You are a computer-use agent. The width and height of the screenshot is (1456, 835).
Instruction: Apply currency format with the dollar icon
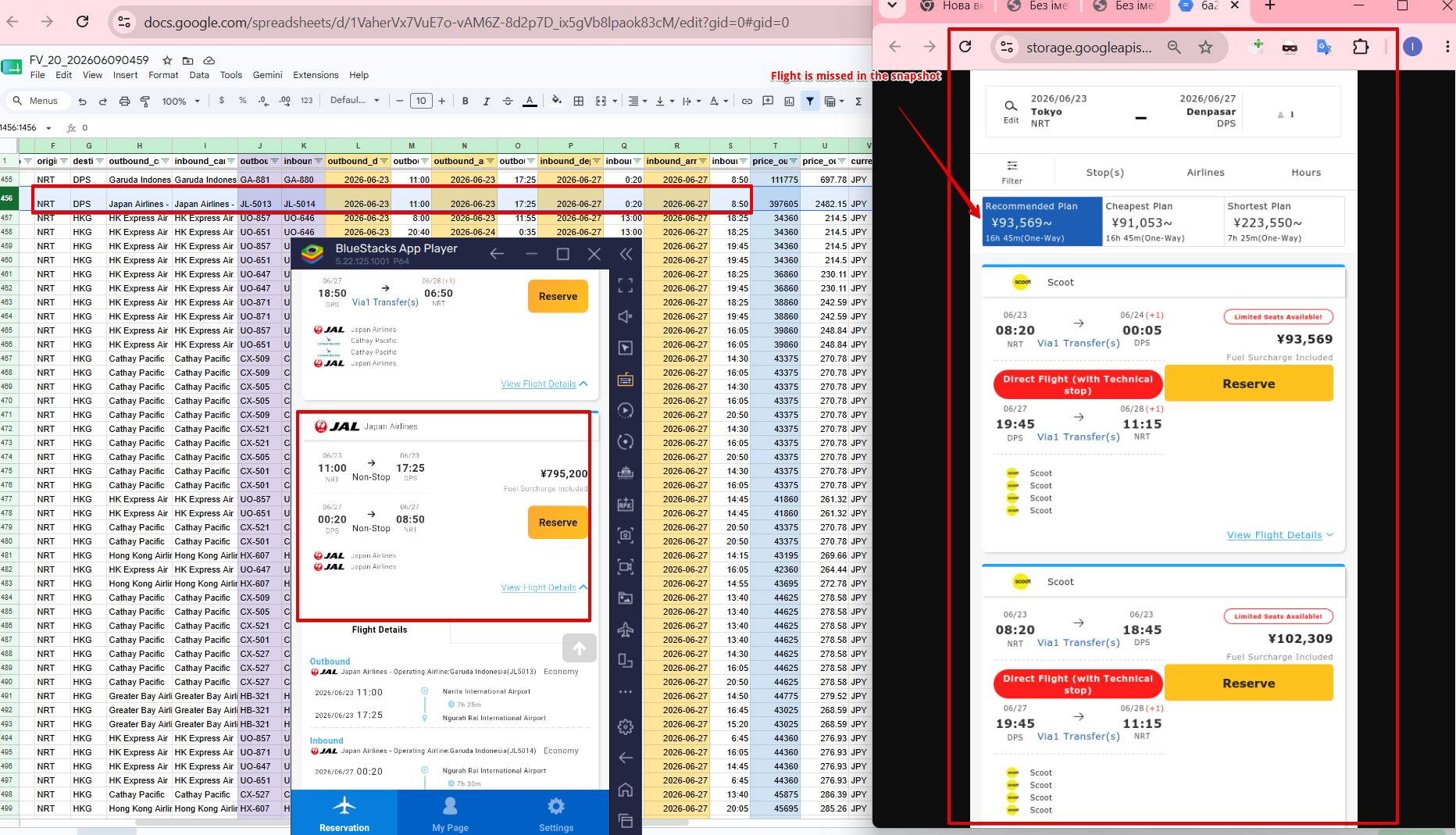[x=222, y=101]
